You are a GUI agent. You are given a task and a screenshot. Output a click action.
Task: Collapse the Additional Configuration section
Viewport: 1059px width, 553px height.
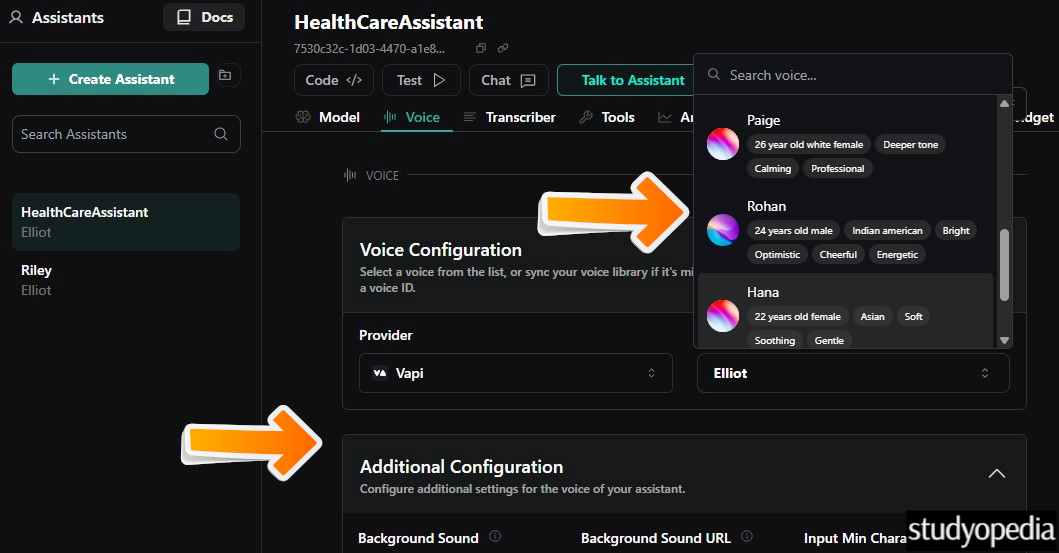[x=997, y=473]
